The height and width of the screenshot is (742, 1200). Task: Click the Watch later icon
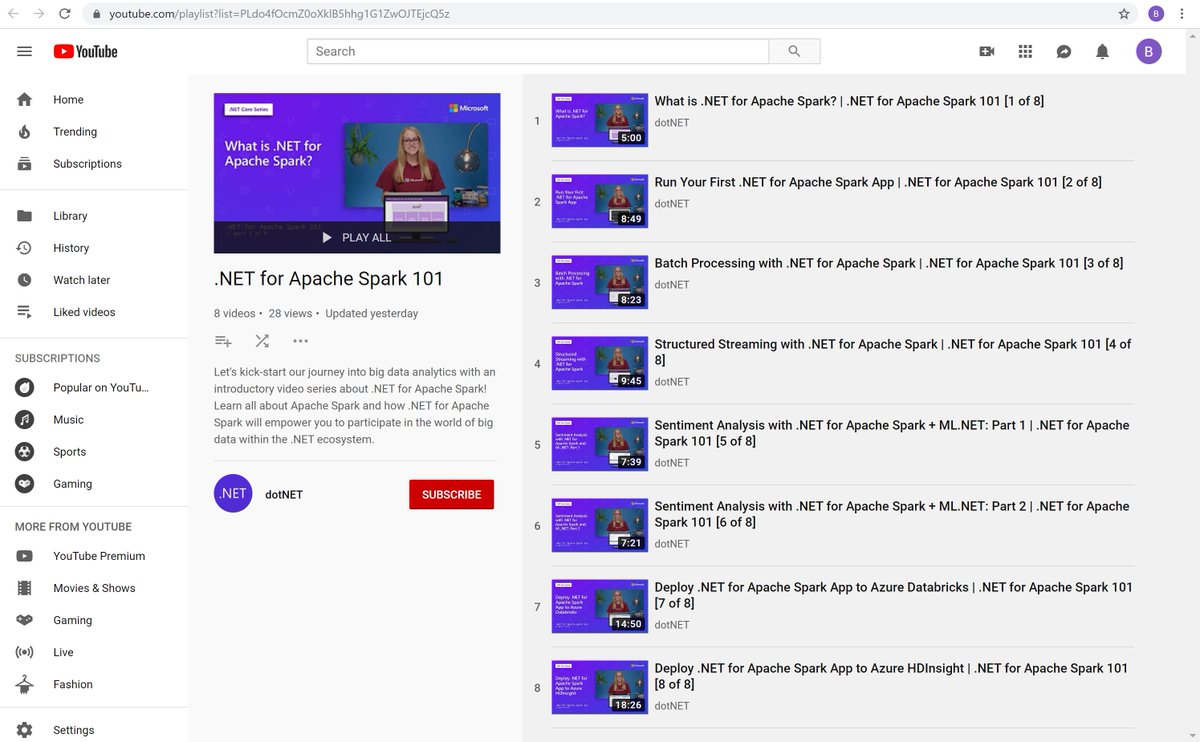point(25,279)
